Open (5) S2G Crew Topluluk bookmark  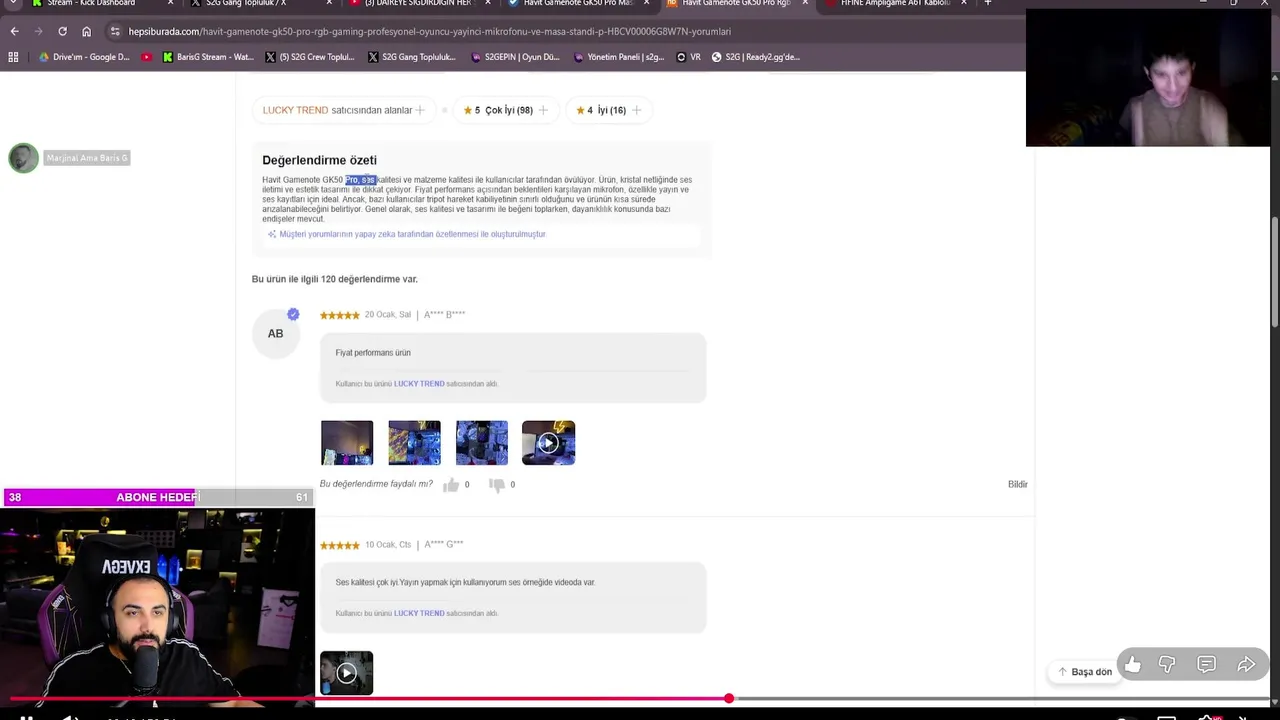310,57
